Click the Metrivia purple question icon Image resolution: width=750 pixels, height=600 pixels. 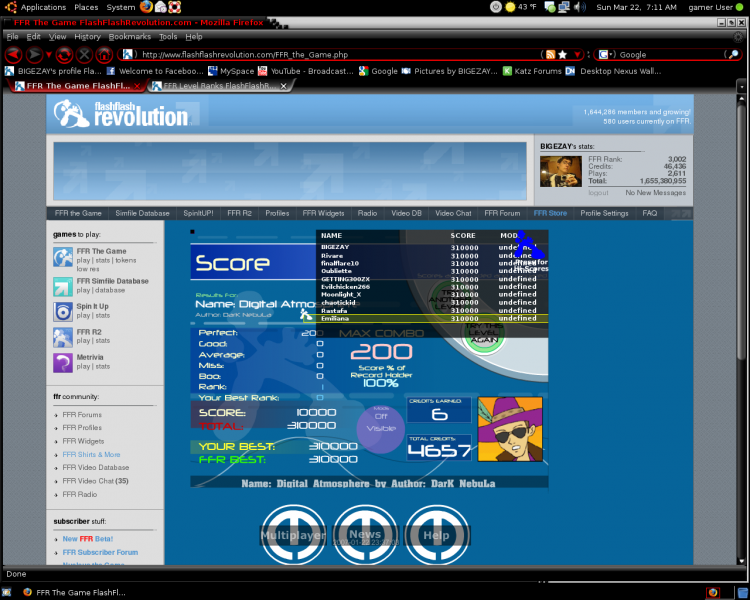(x=63, y=363)
